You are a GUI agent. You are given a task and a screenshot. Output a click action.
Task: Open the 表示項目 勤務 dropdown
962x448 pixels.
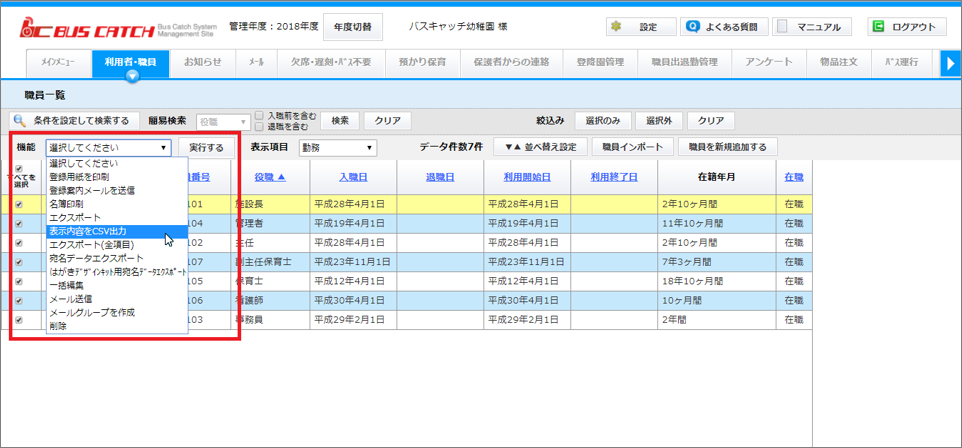point(337,147)
